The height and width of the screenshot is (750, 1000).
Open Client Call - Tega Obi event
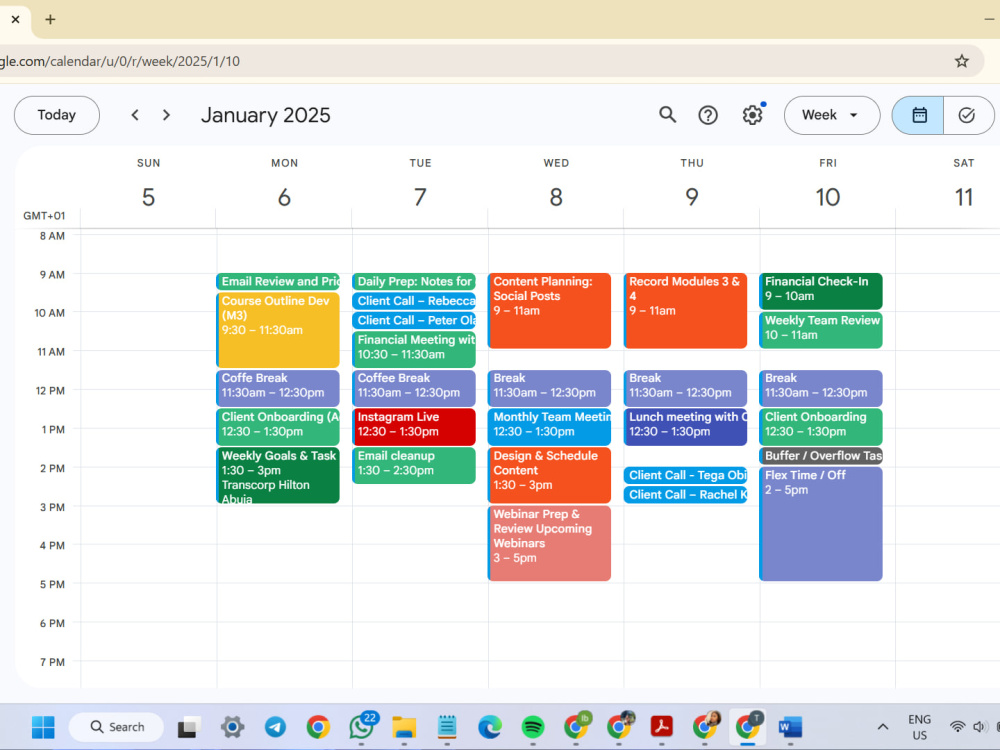[x=686, y=475]
